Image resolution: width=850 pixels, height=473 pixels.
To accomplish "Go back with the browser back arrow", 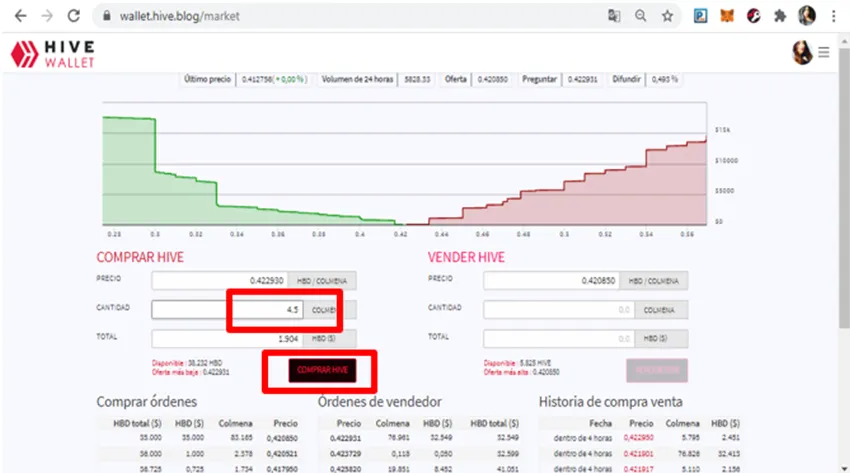I will (x=21, y=16).
